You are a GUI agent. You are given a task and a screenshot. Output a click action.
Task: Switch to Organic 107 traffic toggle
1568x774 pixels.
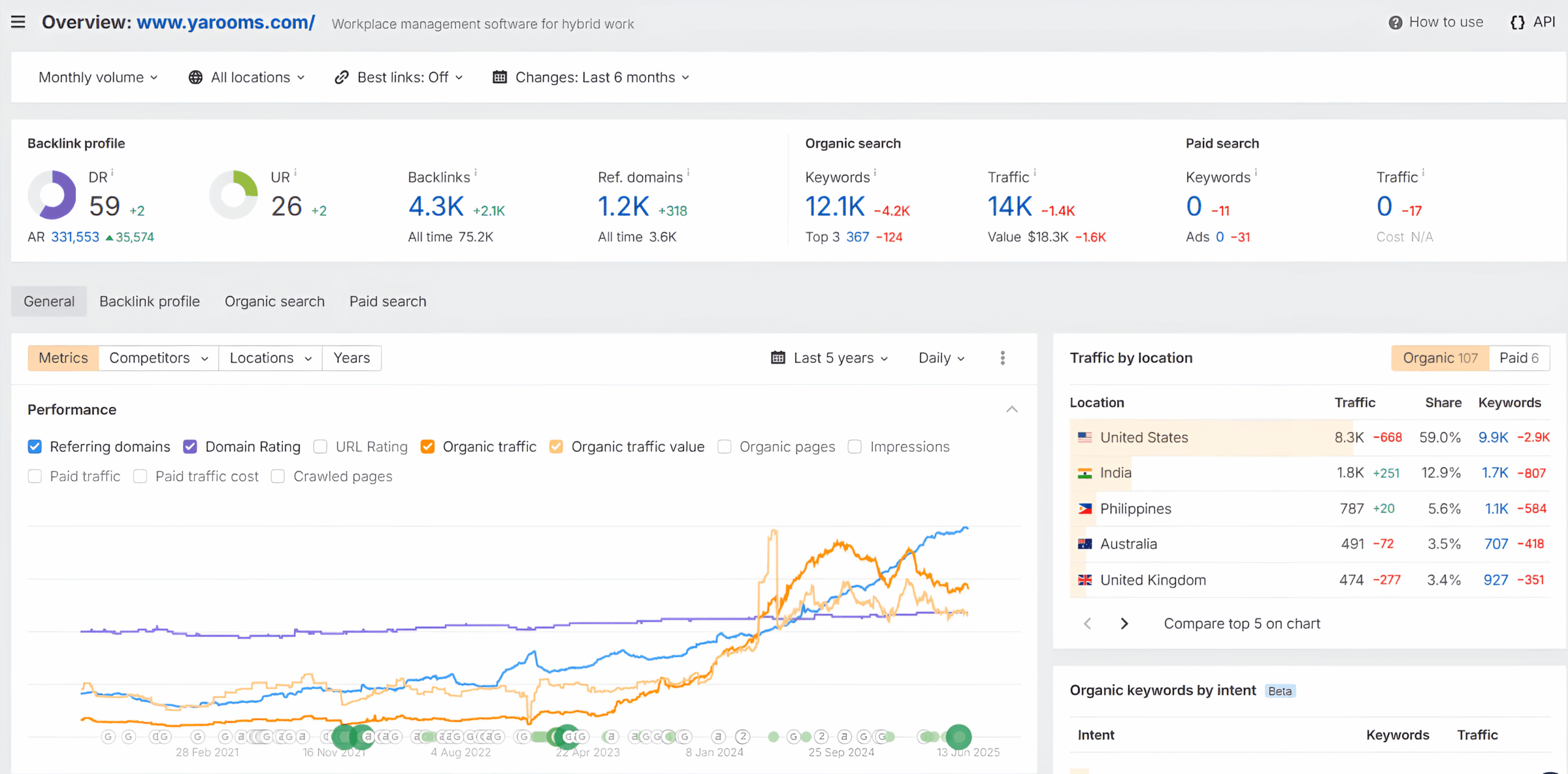point(1440,357)
